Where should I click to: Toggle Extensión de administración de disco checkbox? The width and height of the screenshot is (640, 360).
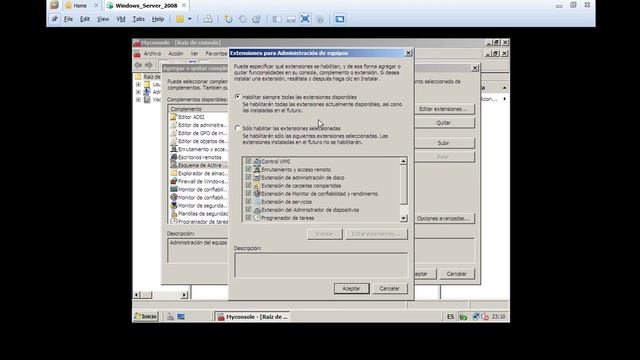(248, 178)
